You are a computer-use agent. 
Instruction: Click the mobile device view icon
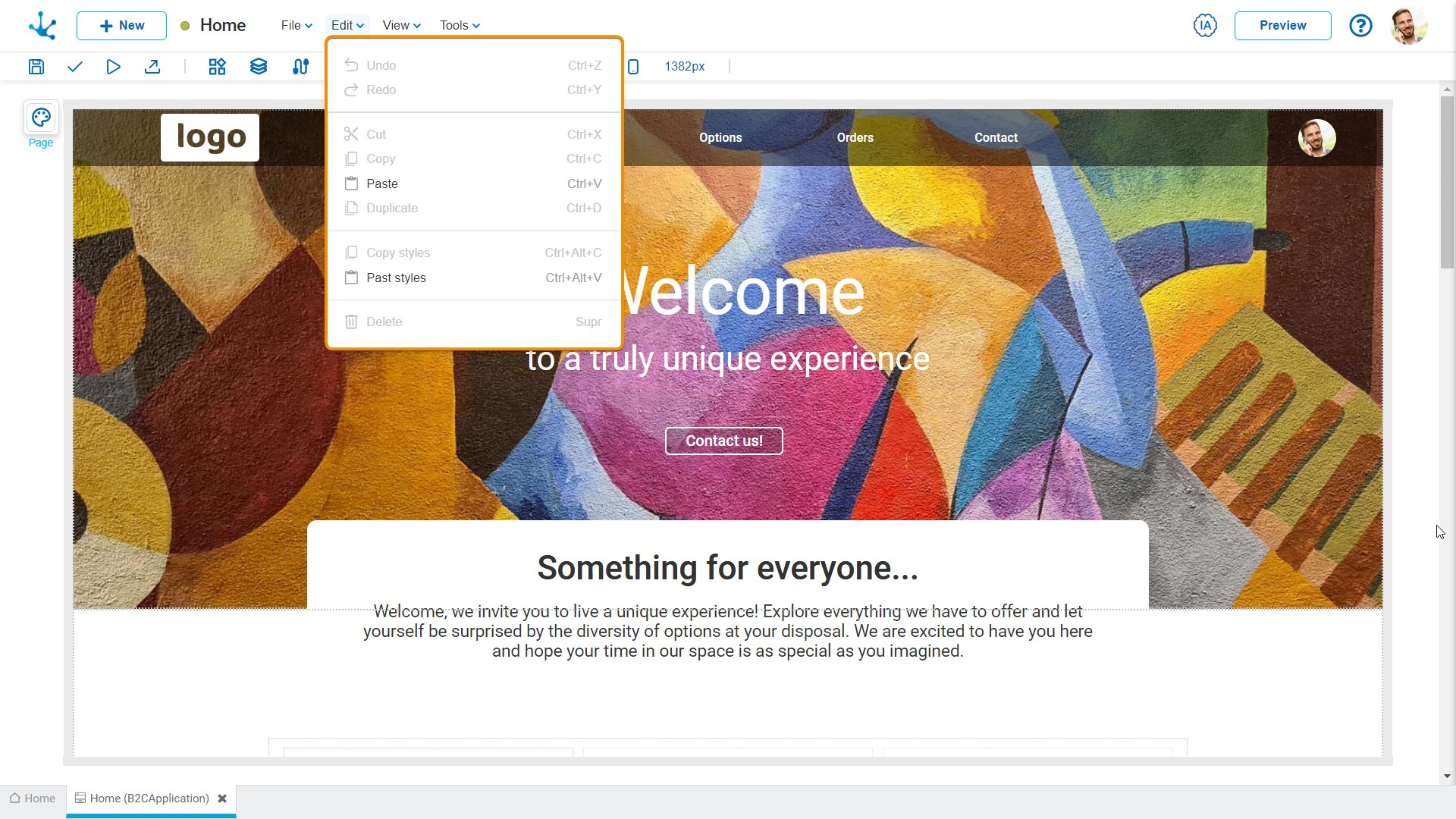pyautogui.click(x=633, y=67)
